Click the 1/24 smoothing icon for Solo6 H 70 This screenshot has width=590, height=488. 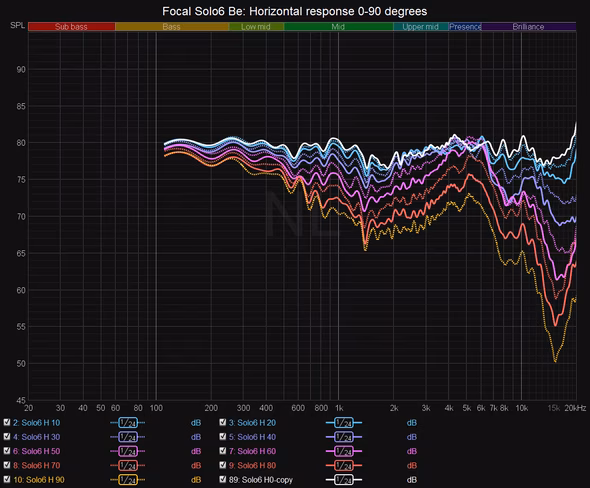pyautogui.click(x=128, y=466)
